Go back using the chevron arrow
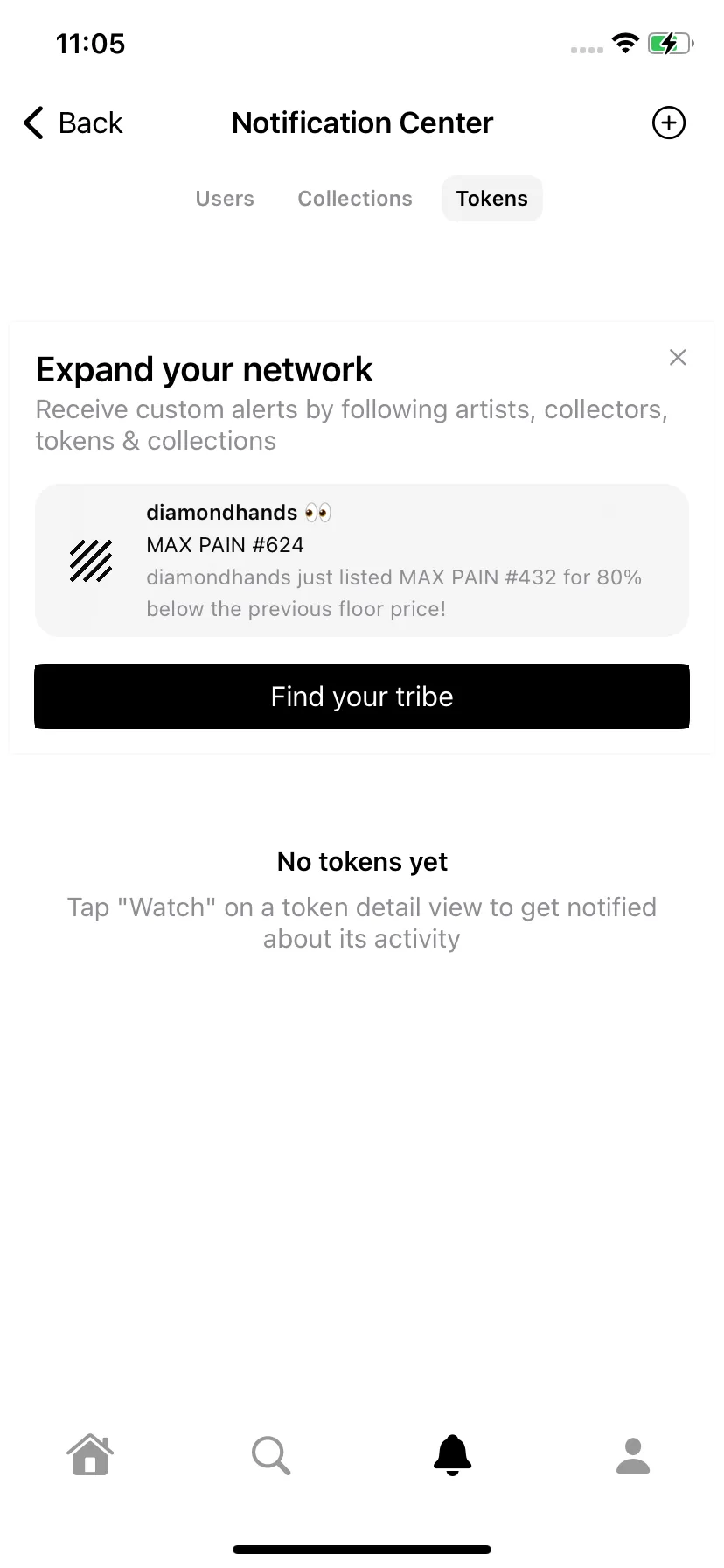724x1568 pixels. 33,122
